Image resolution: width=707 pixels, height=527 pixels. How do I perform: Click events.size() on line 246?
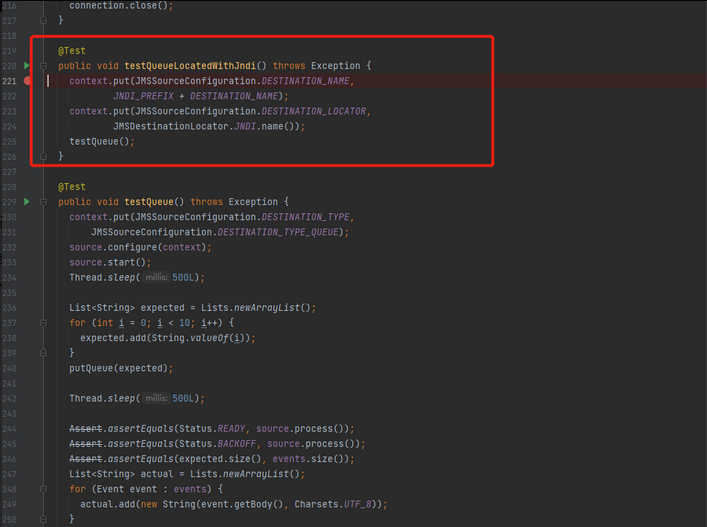coord(308,459)
